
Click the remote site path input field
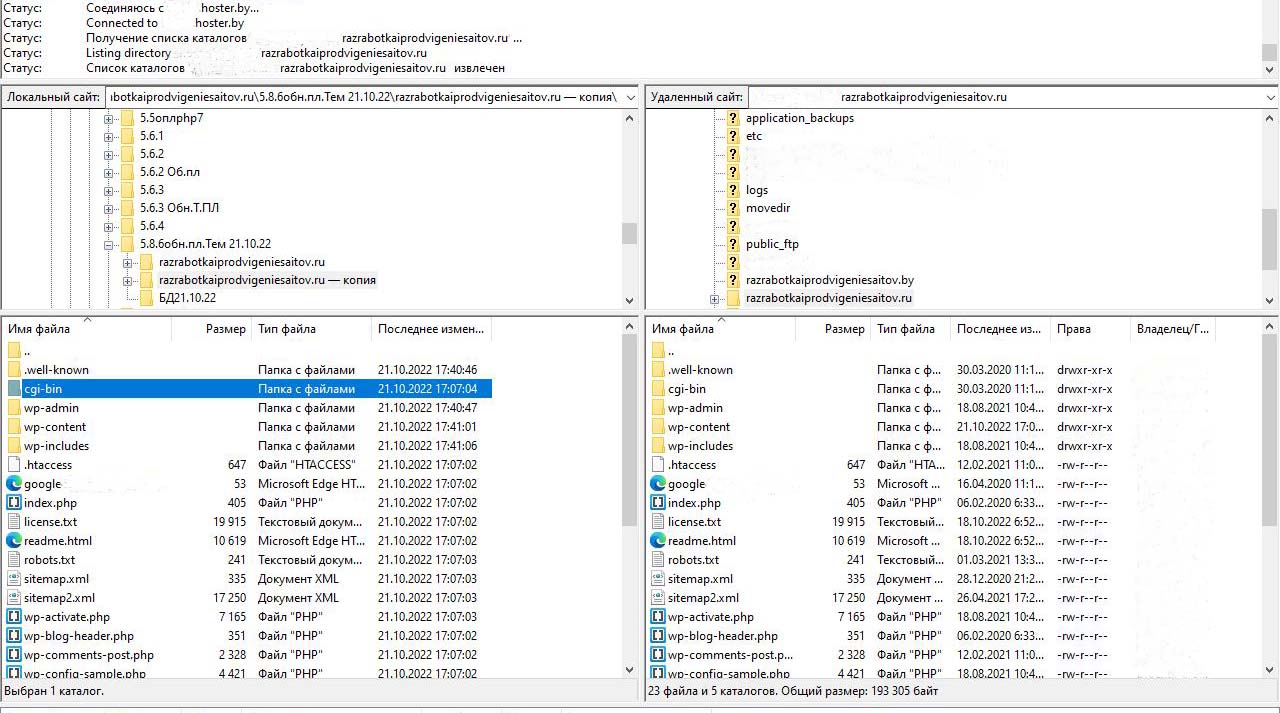point(1000,97)
